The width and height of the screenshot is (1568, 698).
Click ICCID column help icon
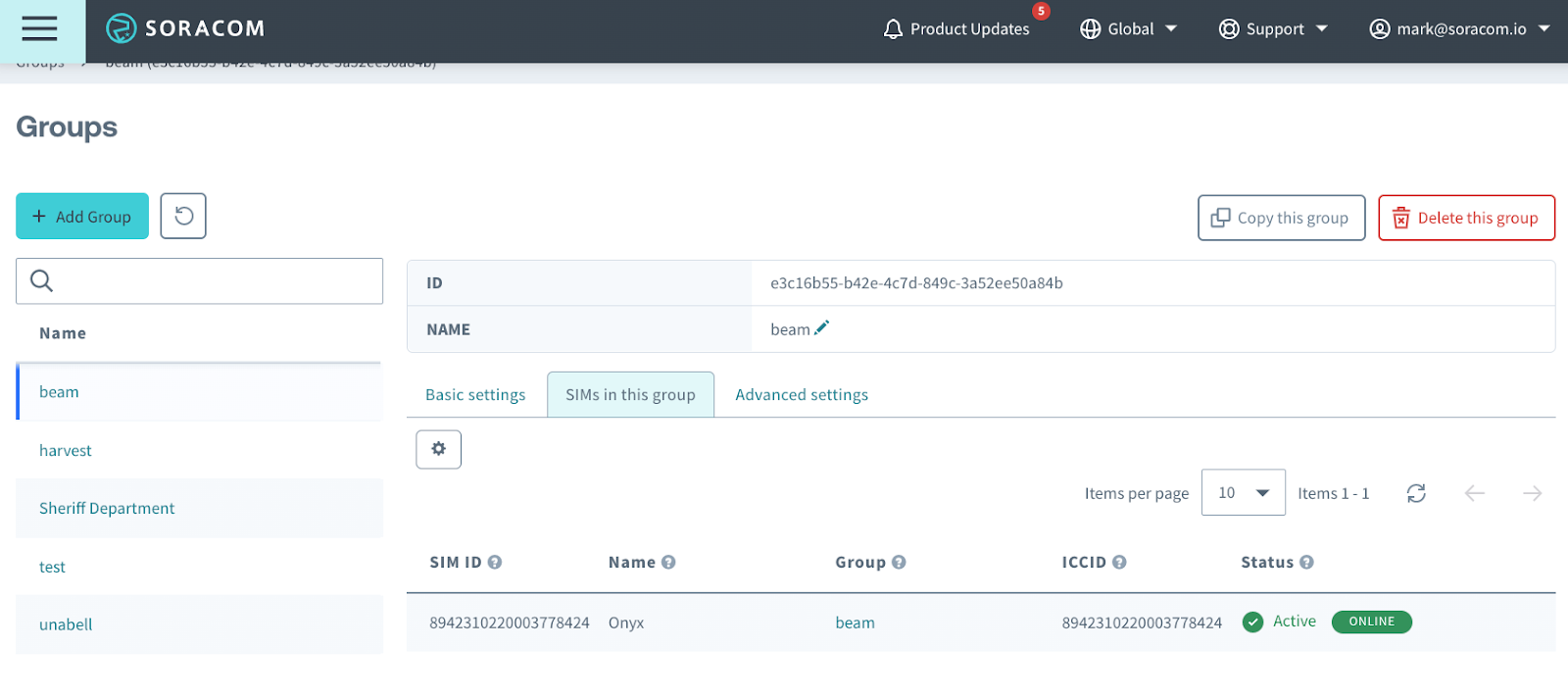coord(1119,562)
